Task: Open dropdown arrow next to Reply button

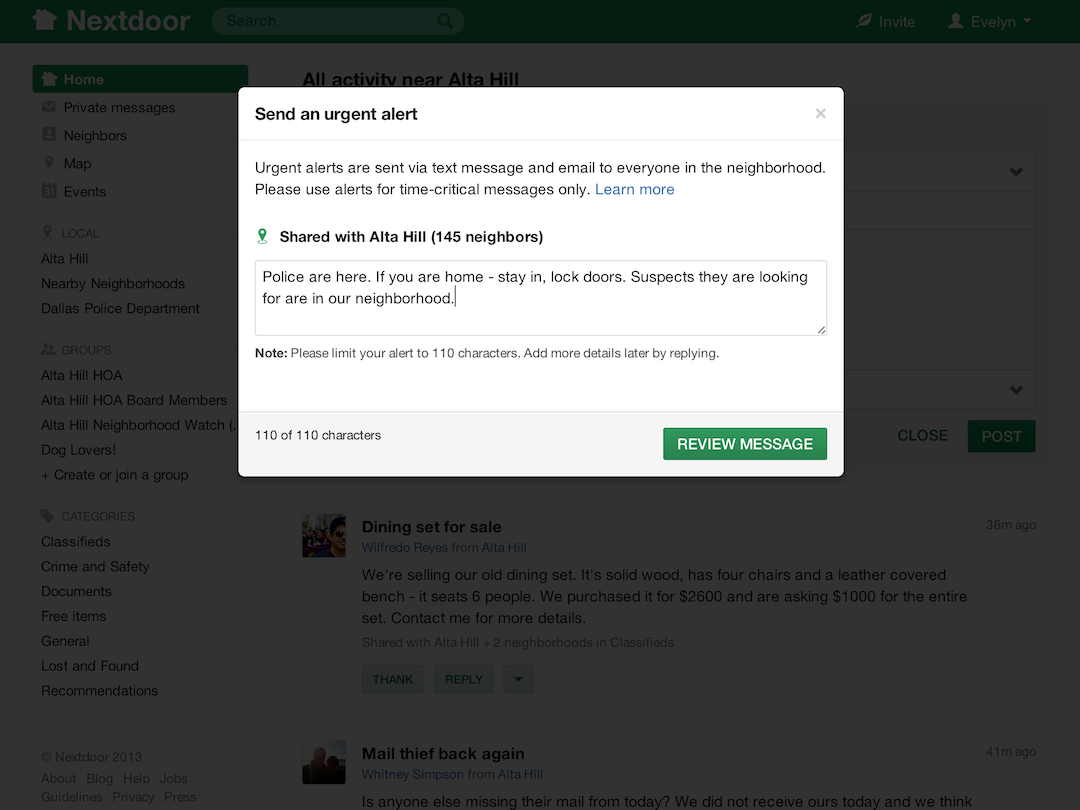Action: coord(518,680)
